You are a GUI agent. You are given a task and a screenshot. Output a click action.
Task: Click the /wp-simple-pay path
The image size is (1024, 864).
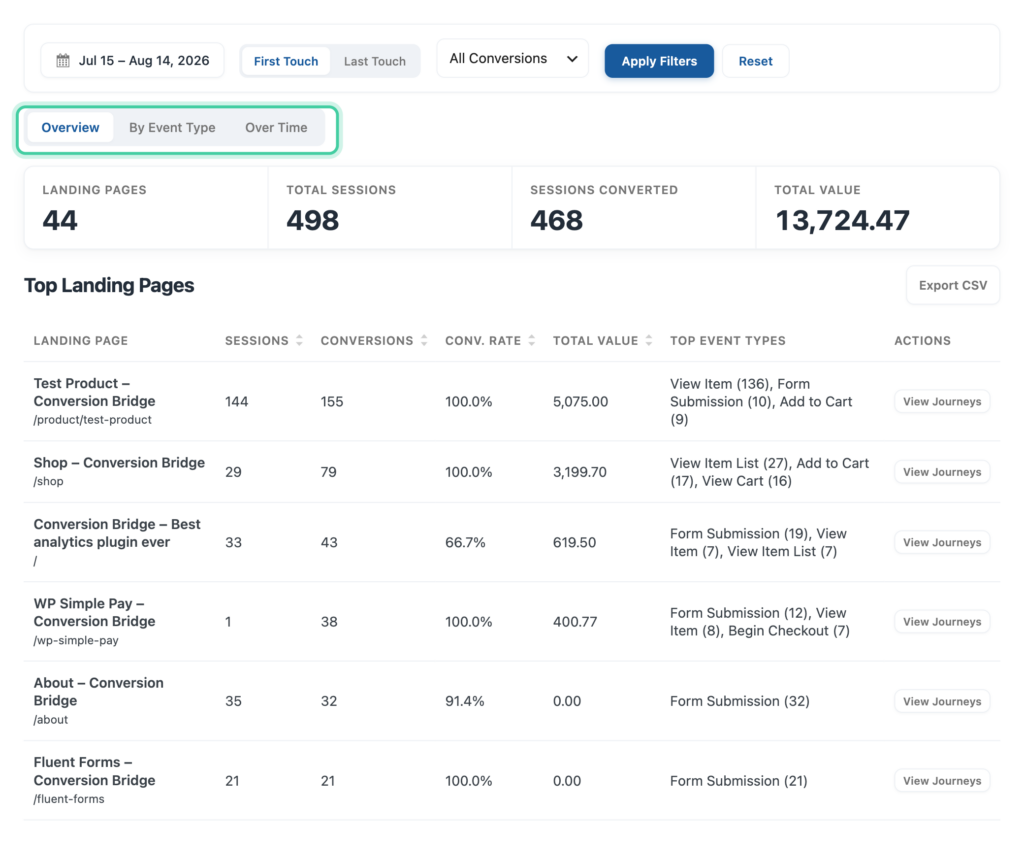point(76,641)
